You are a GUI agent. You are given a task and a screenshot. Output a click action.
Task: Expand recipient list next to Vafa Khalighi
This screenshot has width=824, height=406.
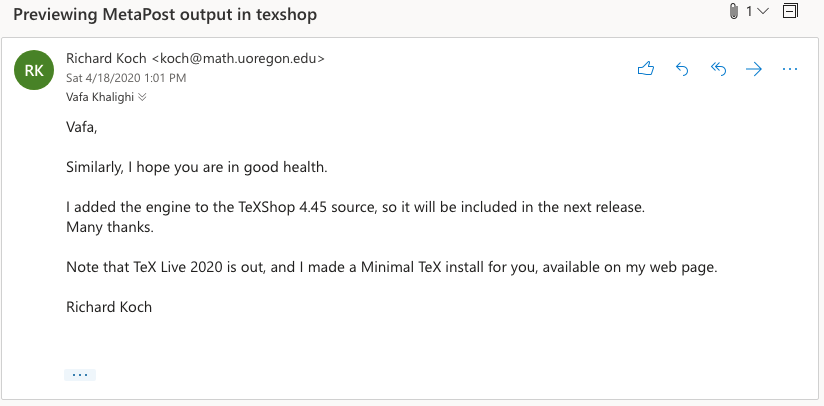click(x=142, y=97)
